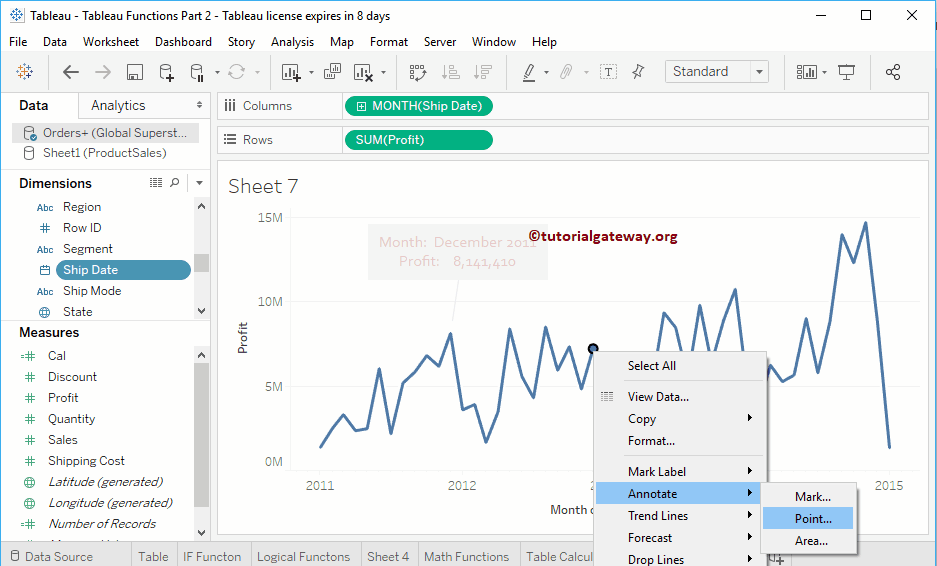Select Point... in the Annotate submenu
The width and height of the screenshot is (937, 566).
click(812, 518)
